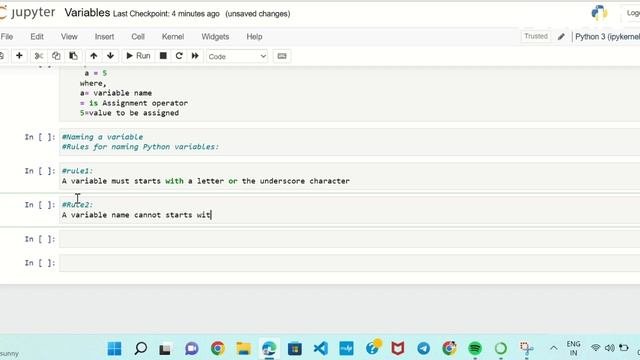640x360 pixels.
Task: Open the View menu
Action: tap(69, 37)
